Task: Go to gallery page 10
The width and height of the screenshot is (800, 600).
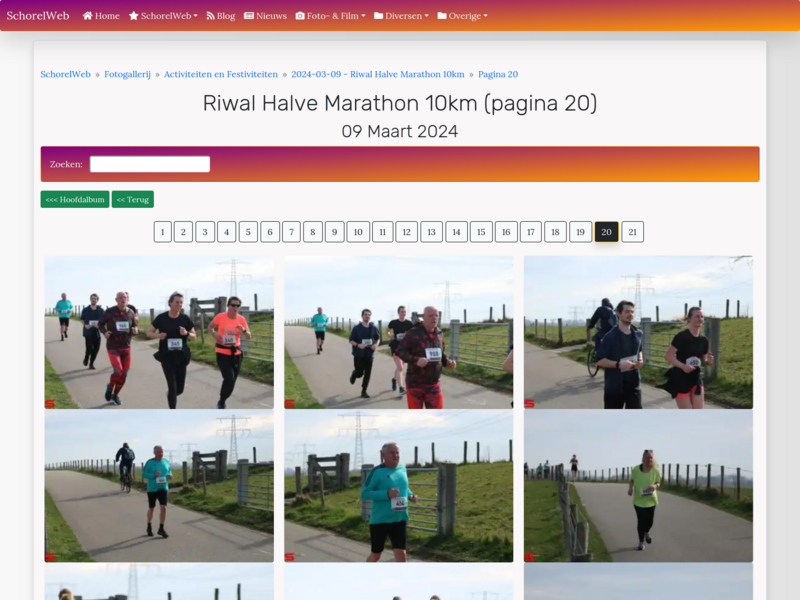Action: pyautogui.click(x=358, y=232)
